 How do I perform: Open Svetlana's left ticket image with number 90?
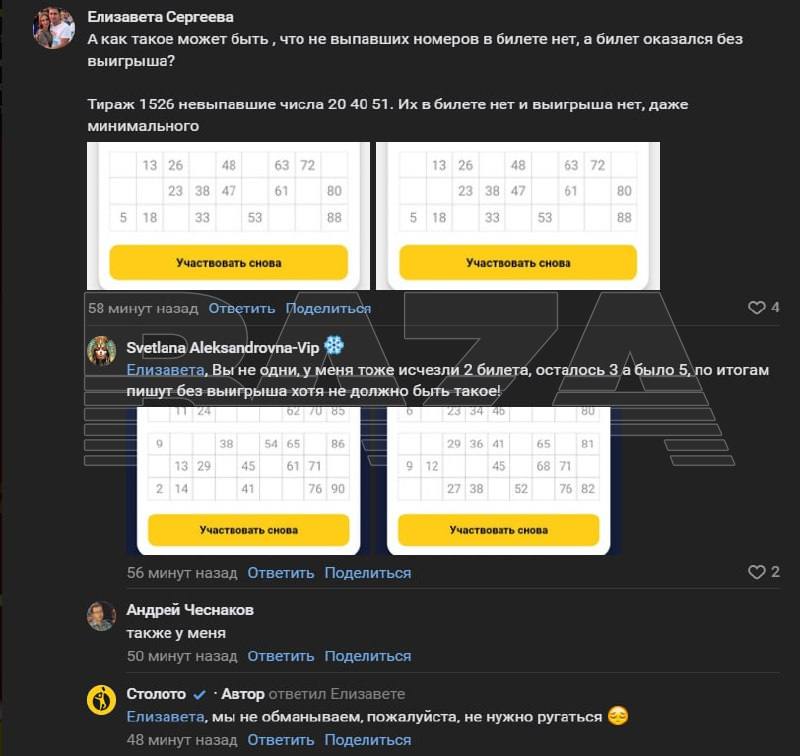[248, 481]
